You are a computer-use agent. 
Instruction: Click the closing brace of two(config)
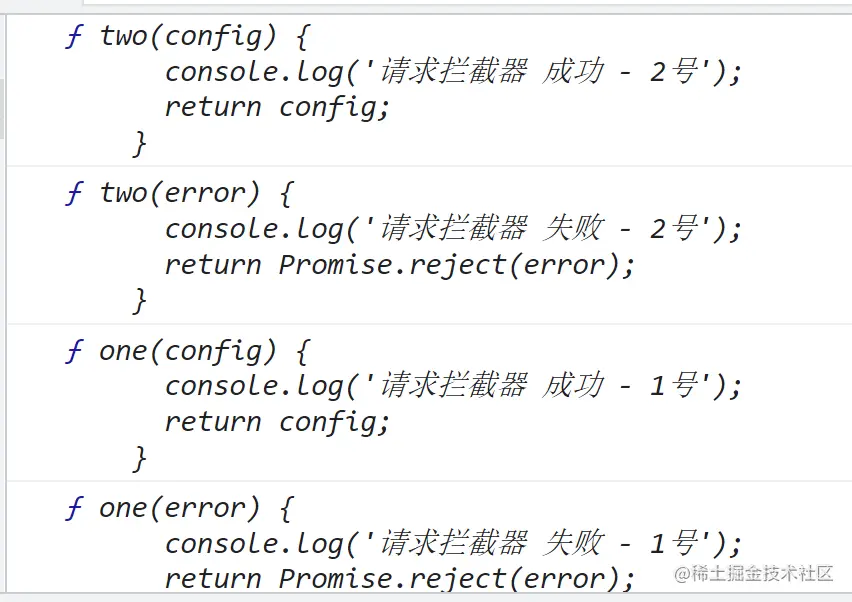pos(140,143)
